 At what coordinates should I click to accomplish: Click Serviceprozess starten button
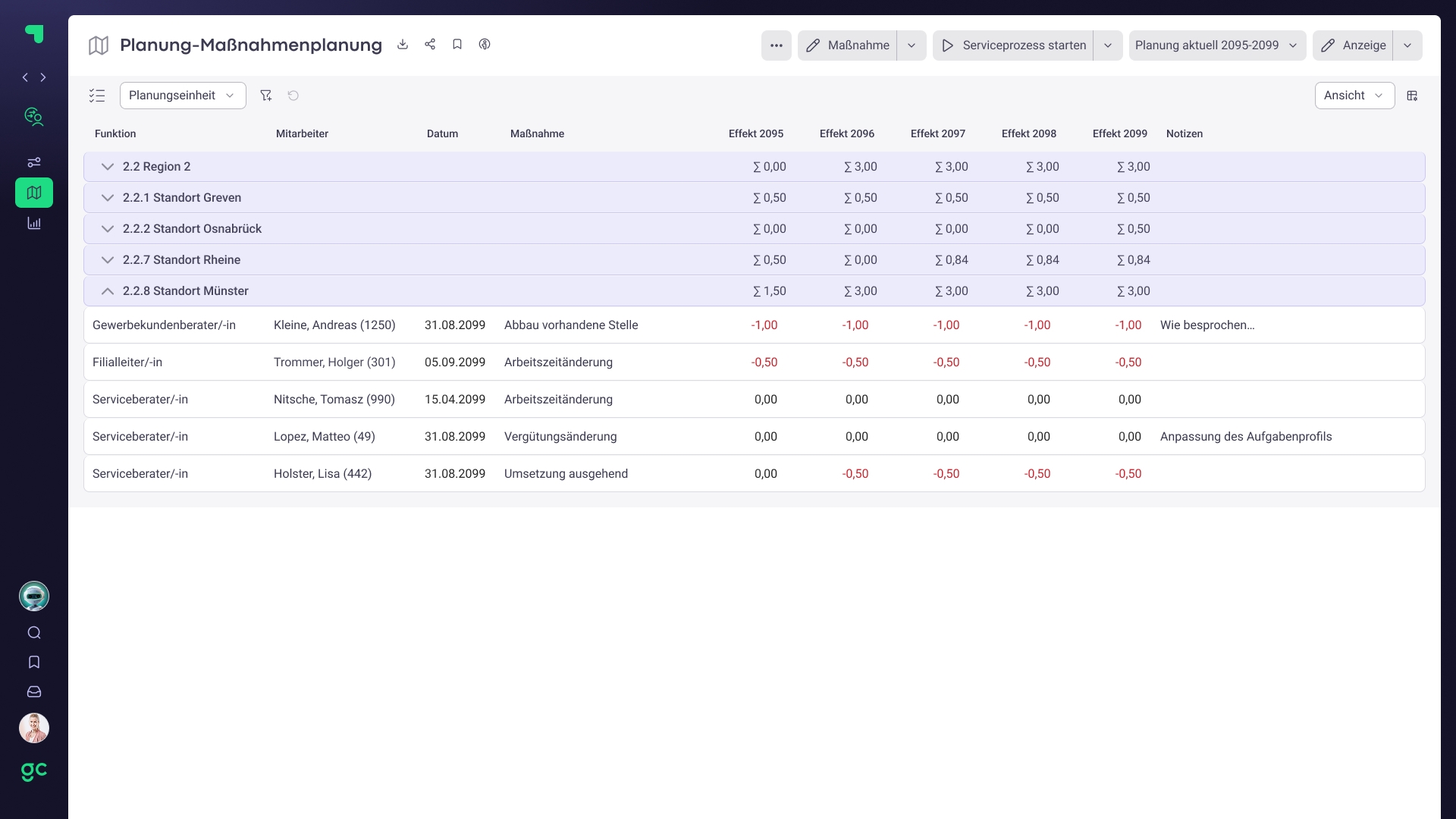click(x=1014, y=45)
